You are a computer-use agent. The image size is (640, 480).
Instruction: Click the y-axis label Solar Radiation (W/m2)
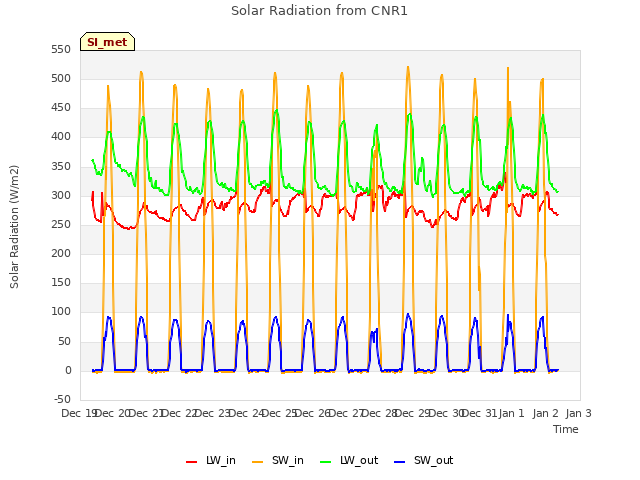[14, 227]
